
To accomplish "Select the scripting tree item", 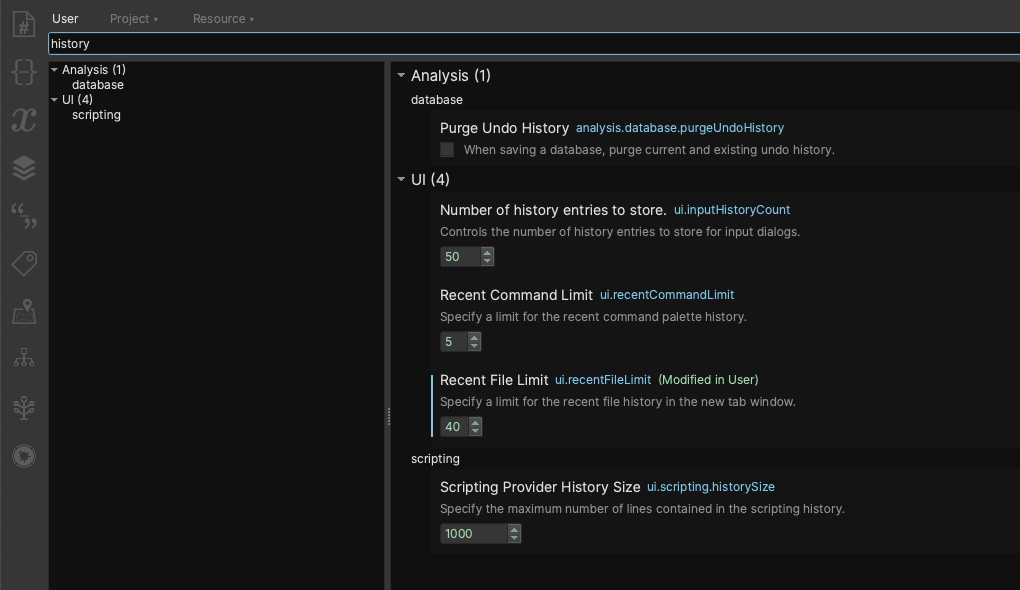I will coord(96,114).
